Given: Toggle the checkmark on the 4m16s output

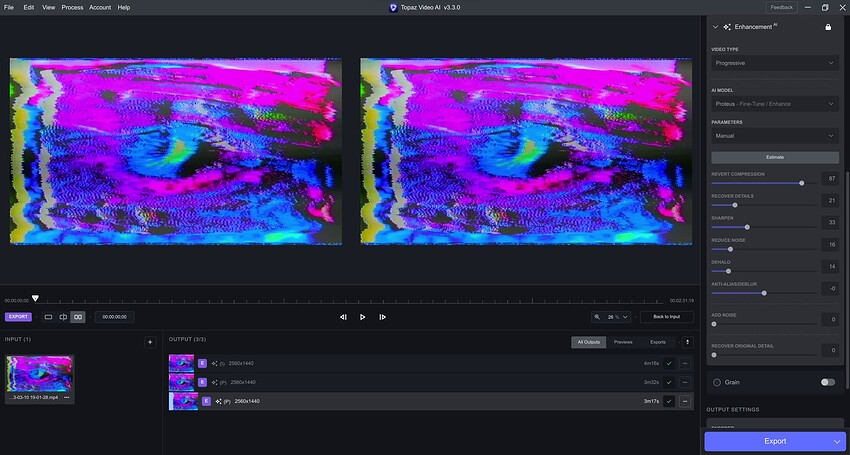Looking at the screenshot, I should [x=668, y=363].
